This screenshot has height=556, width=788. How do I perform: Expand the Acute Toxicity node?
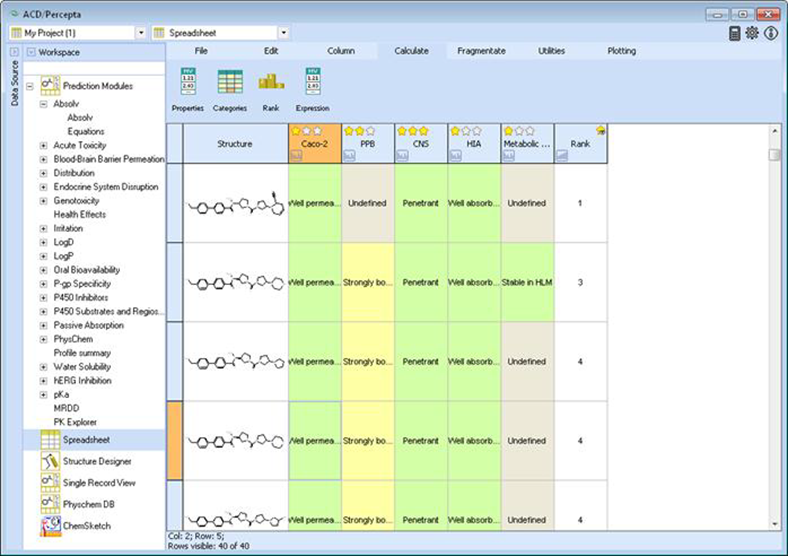43,145
